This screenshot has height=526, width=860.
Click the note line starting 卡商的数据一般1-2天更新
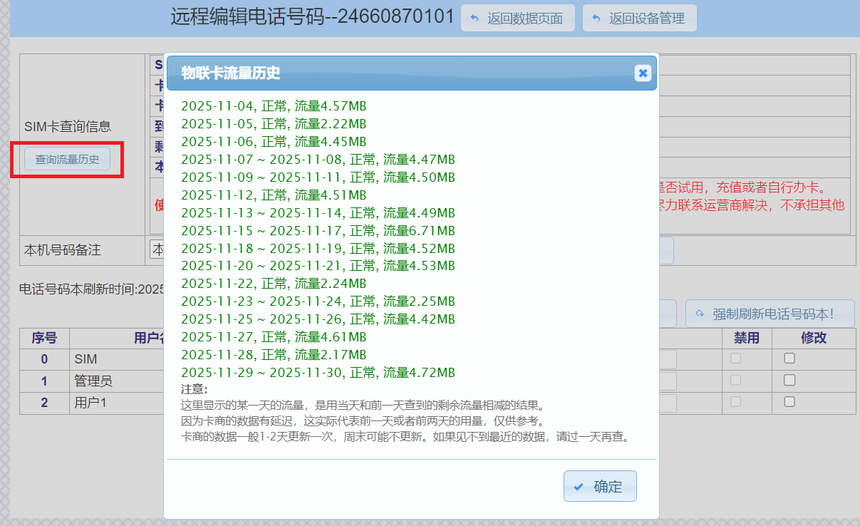click(x=405, y=437)
